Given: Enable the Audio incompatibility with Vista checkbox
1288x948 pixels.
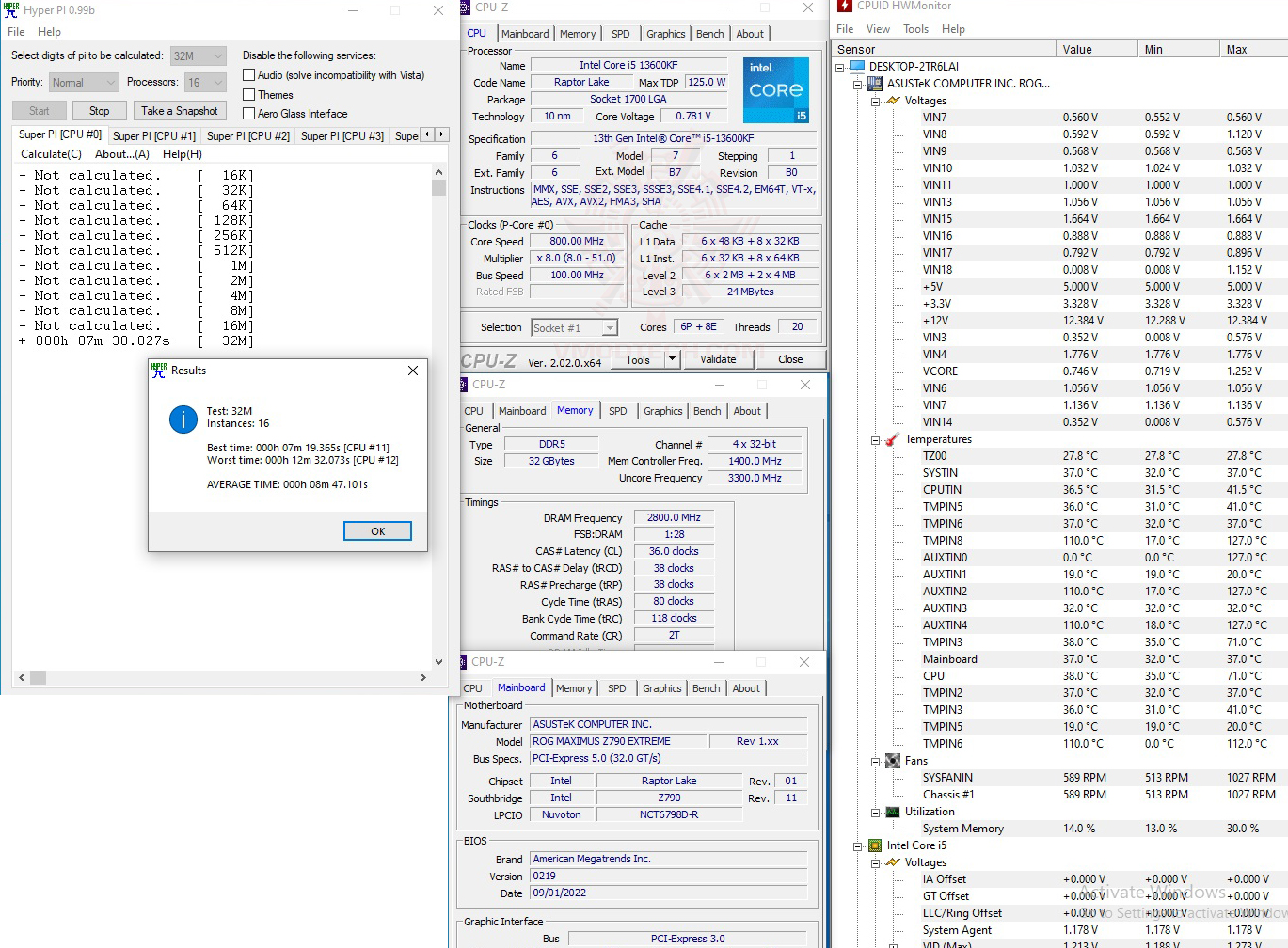Looking at the screenshot, I should [x=249, y=75].
